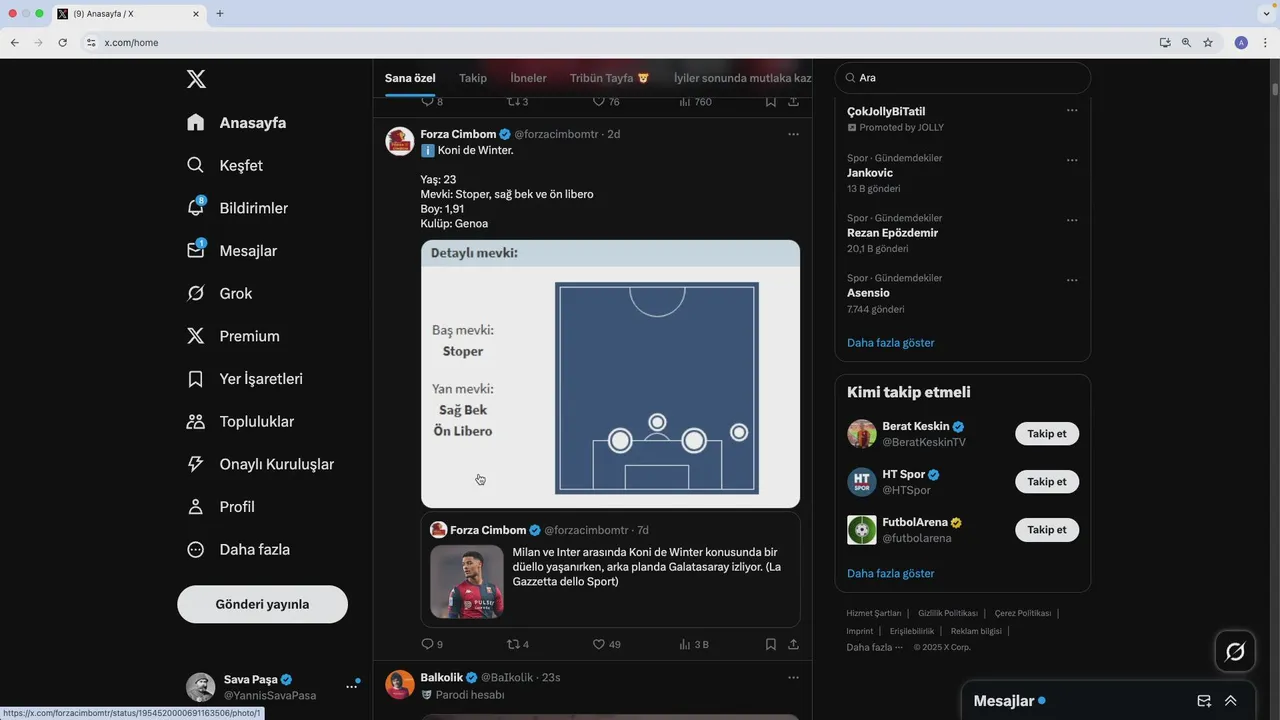Open the Premium page
1280x720 pixels.
point(233,336)
